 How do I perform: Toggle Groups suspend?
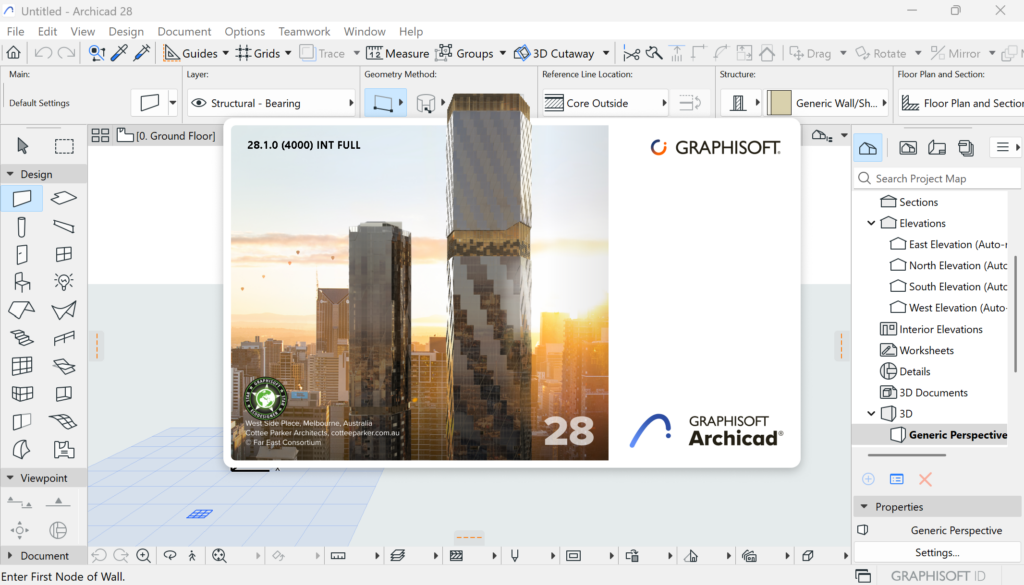click(x=464, y=53)
